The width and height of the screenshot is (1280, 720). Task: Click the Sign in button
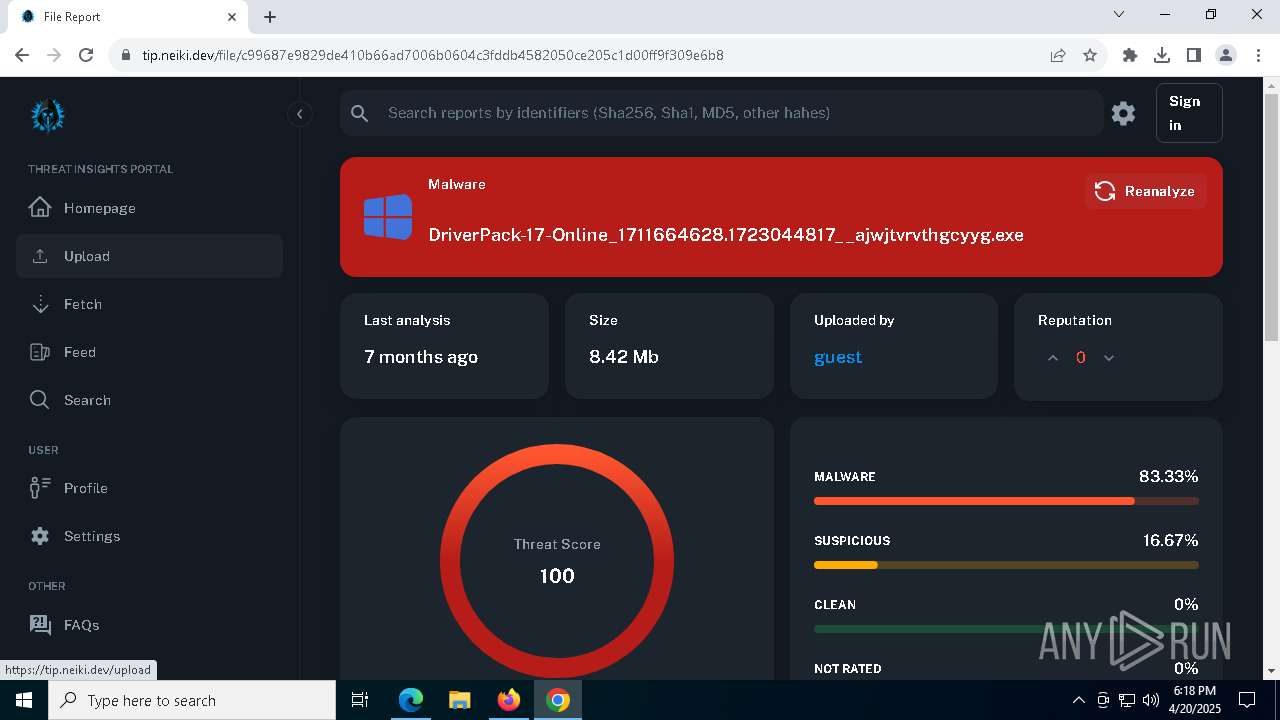[1189, 113]
